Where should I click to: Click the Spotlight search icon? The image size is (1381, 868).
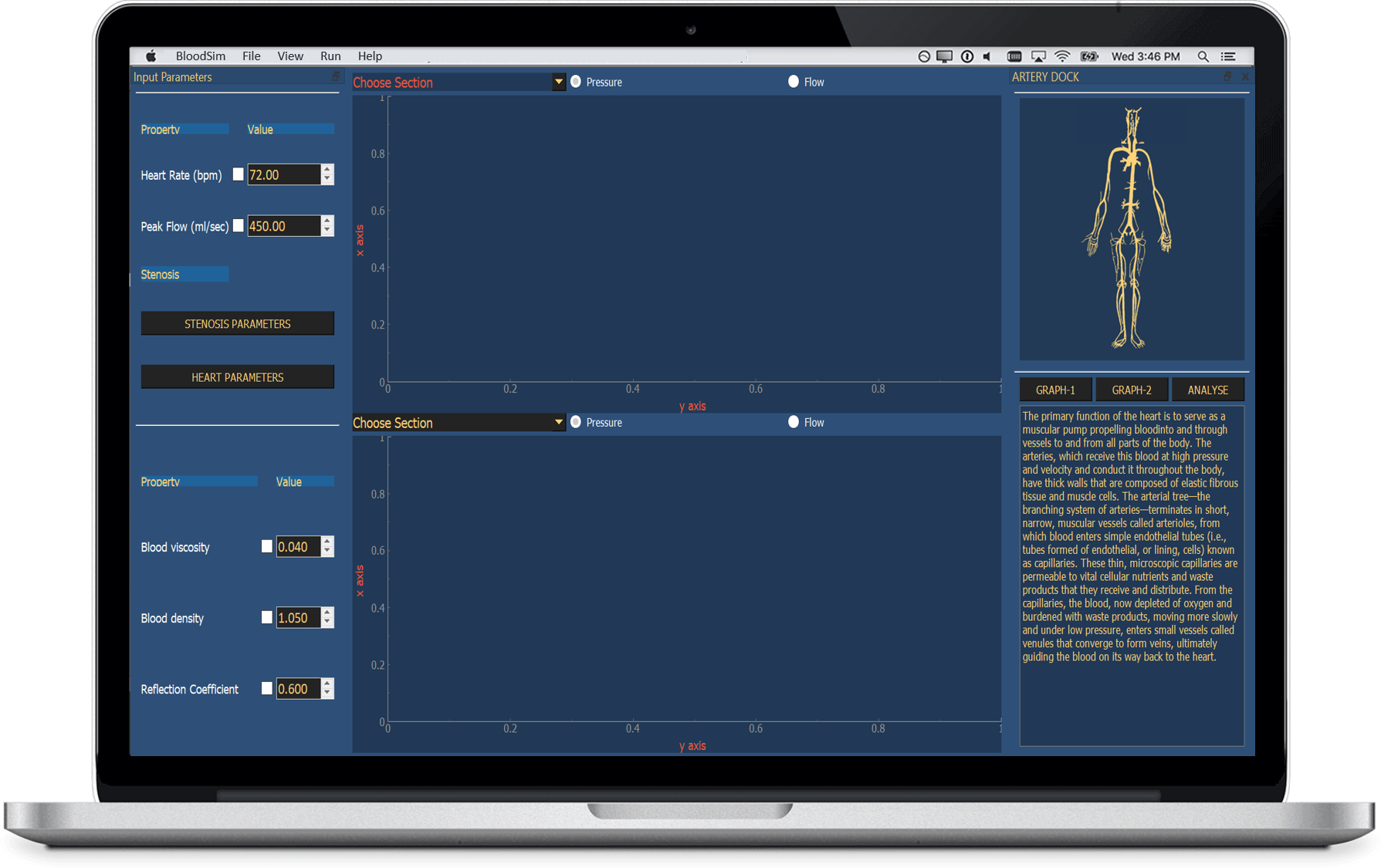click(1203, 56)
